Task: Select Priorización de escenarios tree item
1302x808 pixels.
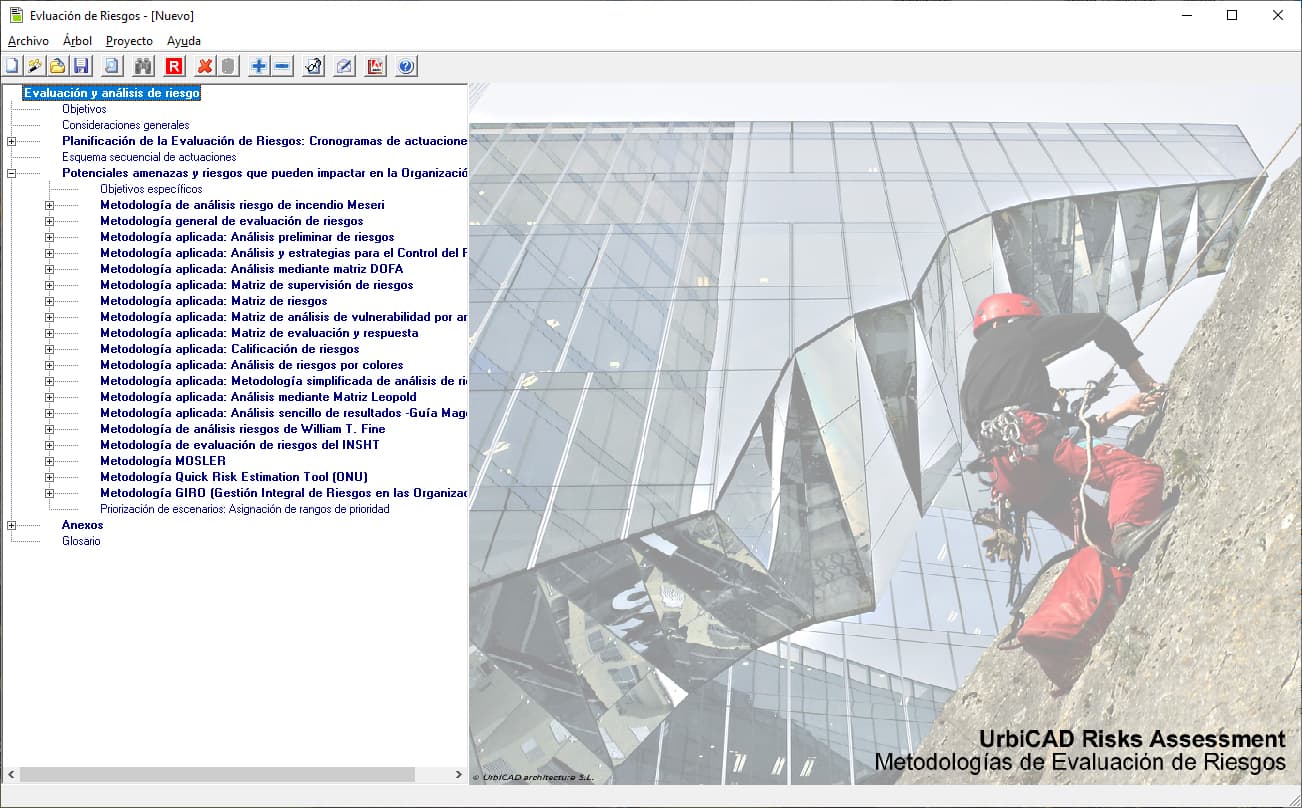Action: point(245,509)
